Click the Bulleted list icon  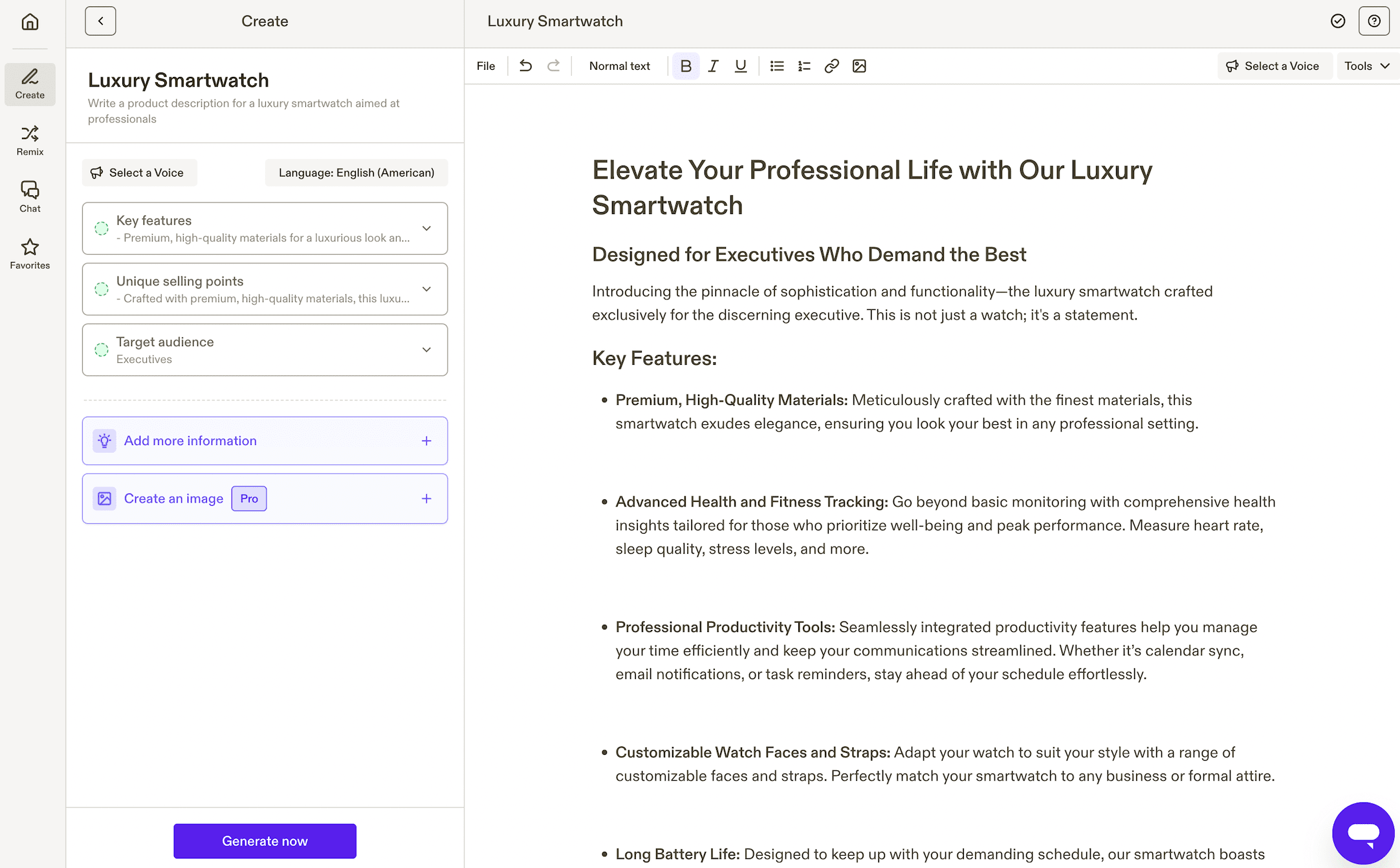(x=777, y=66)
